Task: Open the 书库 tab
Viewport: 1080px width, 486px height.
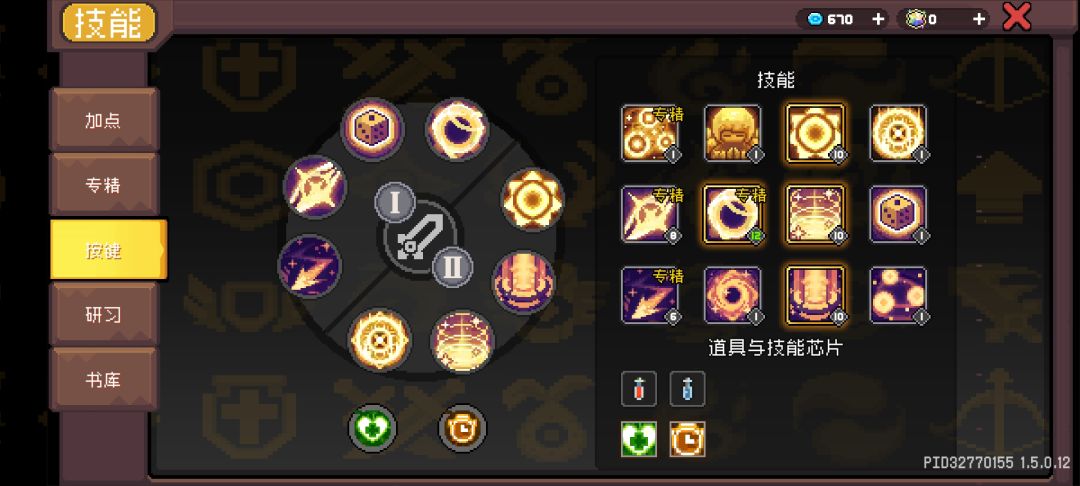Action: [104, 379]
